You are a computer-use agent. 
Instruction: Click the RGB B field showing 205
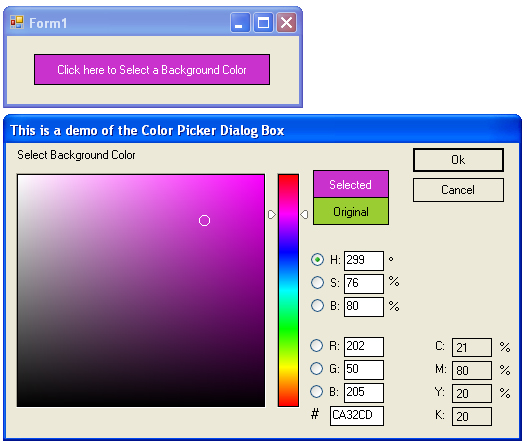(364, 393)
